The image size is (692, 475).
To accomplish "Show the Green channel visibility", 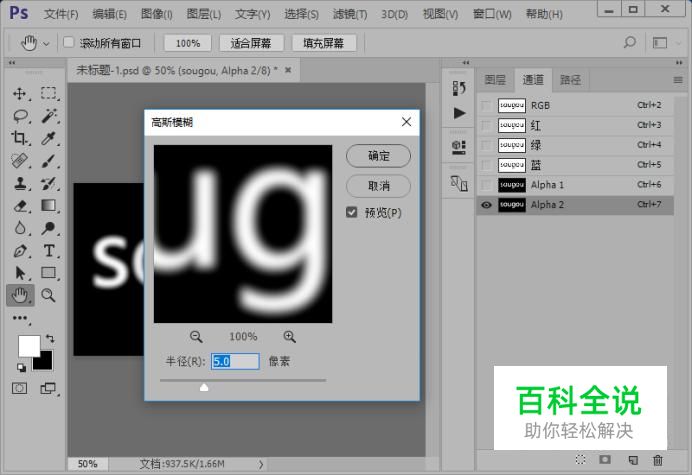I will pos(486,145).
